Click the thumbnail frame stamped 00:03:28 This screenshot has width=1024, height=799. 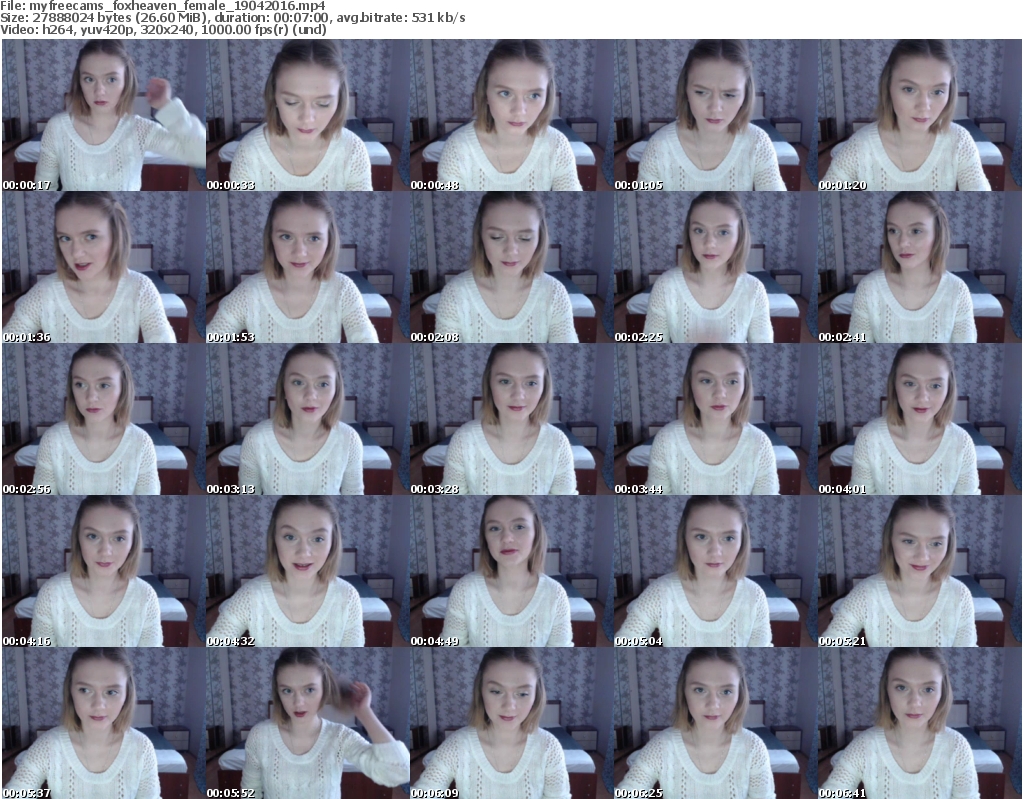tap(512, 419)
